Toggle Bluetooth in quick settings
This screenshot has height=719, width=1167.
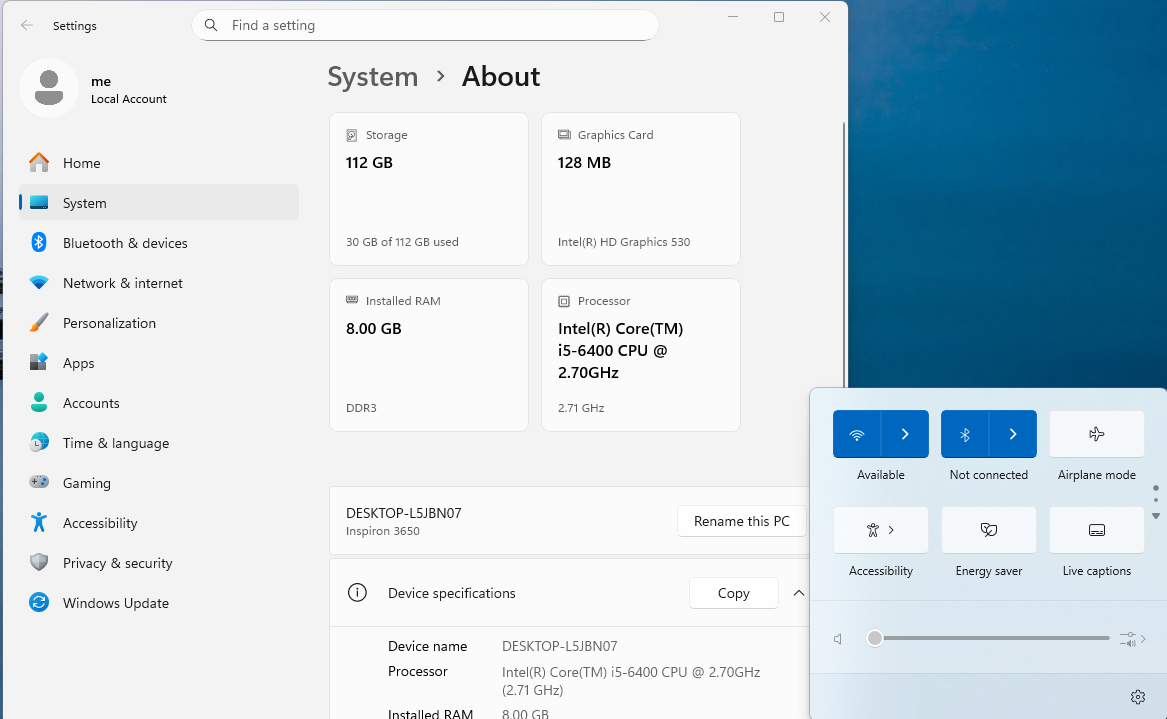tap(965, 434)
